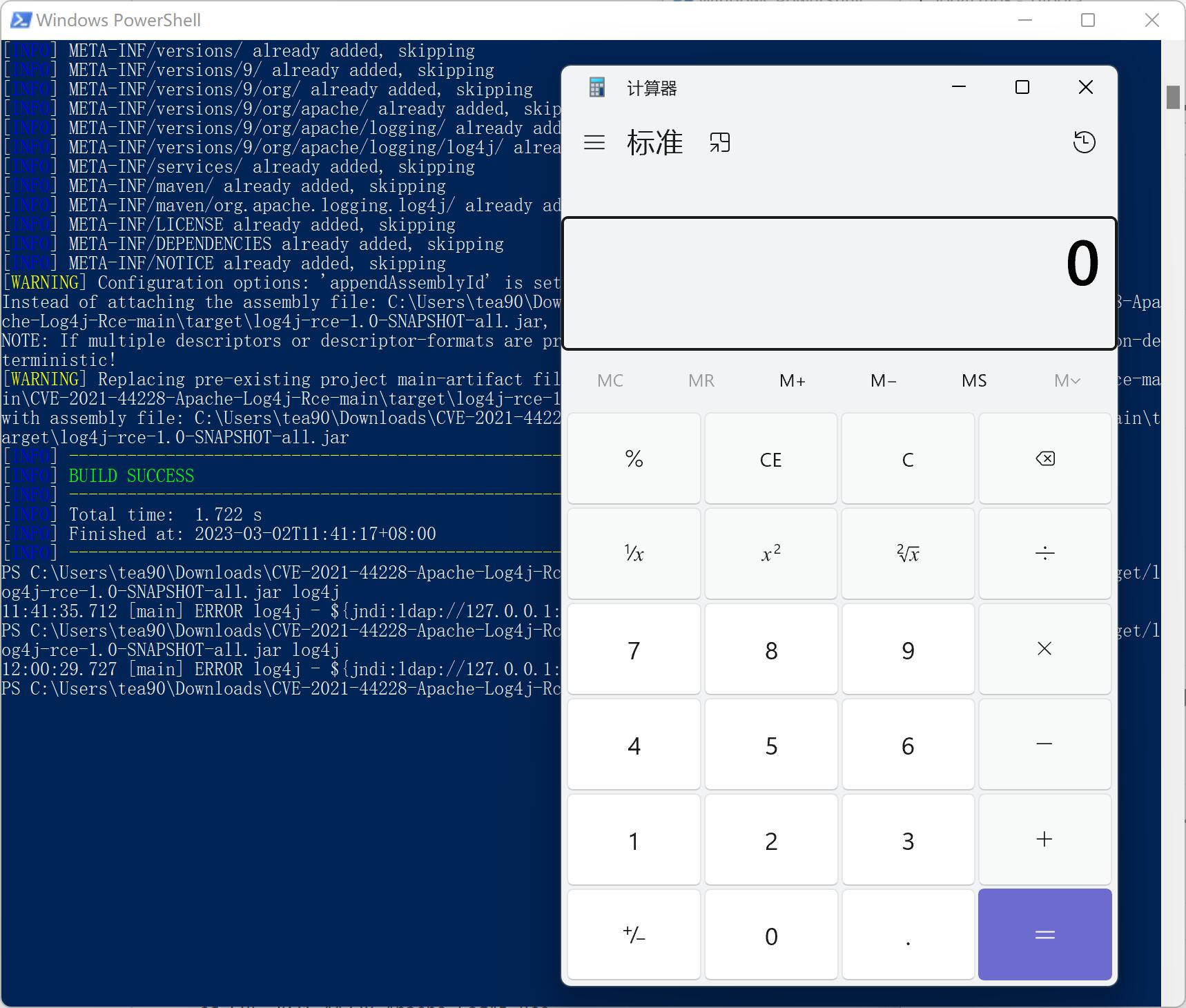Minimize the Windows PowerShell window
Image resolution: width=1186 pixels, height=1008 pixels.
coord(1025,20)
